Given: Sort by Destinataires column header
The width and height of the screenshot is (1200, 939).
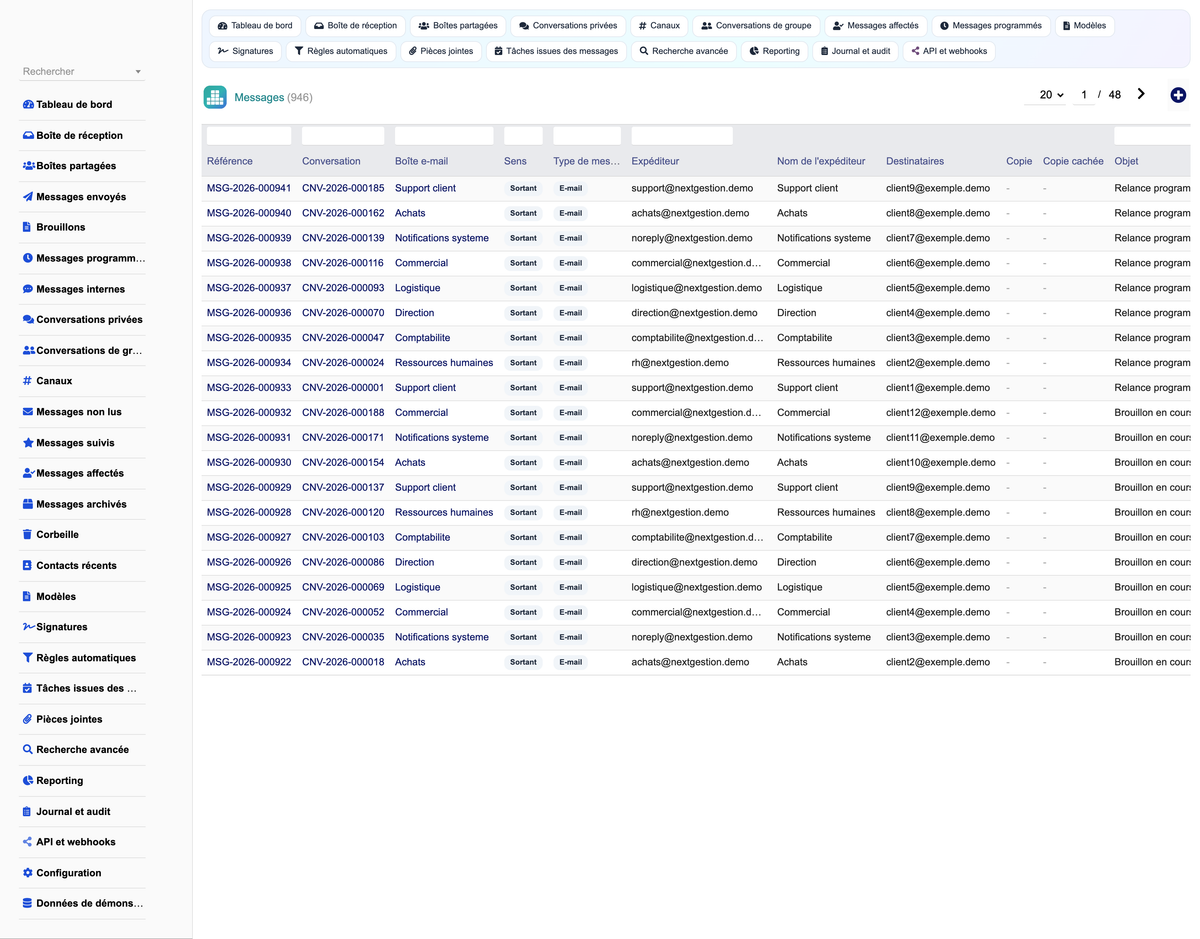Looking at the screenshot, I should point(915,161).
